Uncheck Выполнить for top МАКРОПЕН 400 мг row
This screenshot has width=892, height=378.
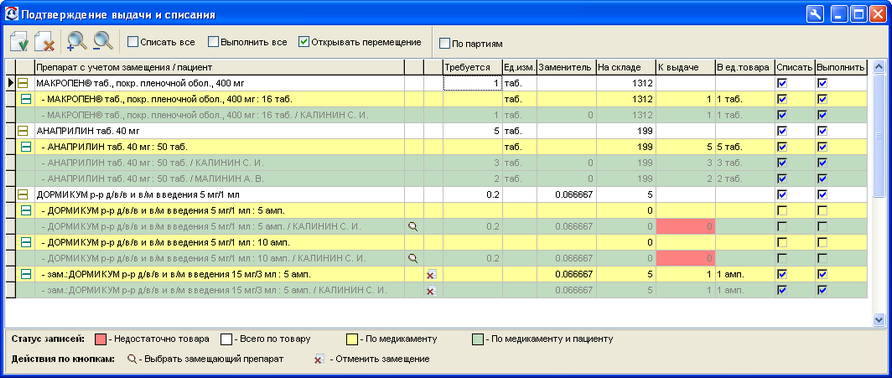(823, 83)
